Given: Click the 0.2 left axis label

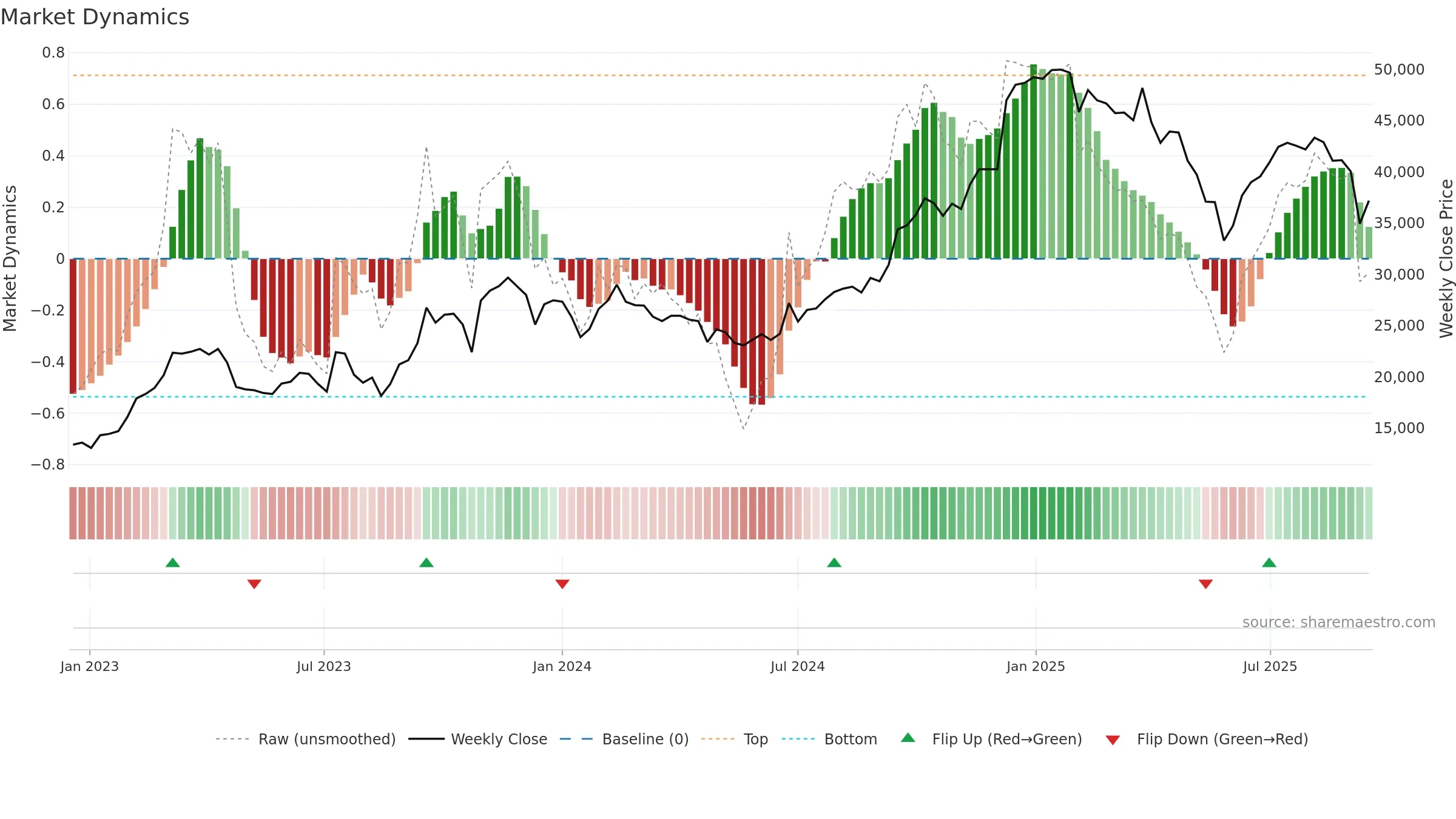Looking at the screenshot, I should [53, 207].
